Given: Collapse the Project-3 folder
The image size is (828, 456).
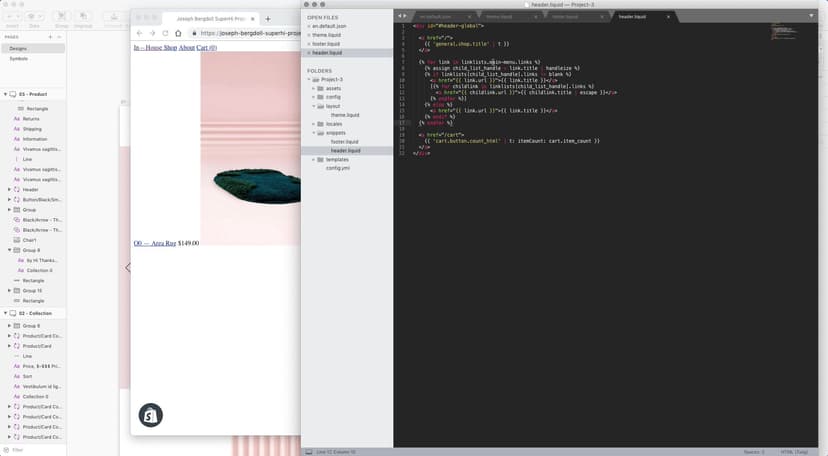Looking at the screenshot, I should click(311, 80).
